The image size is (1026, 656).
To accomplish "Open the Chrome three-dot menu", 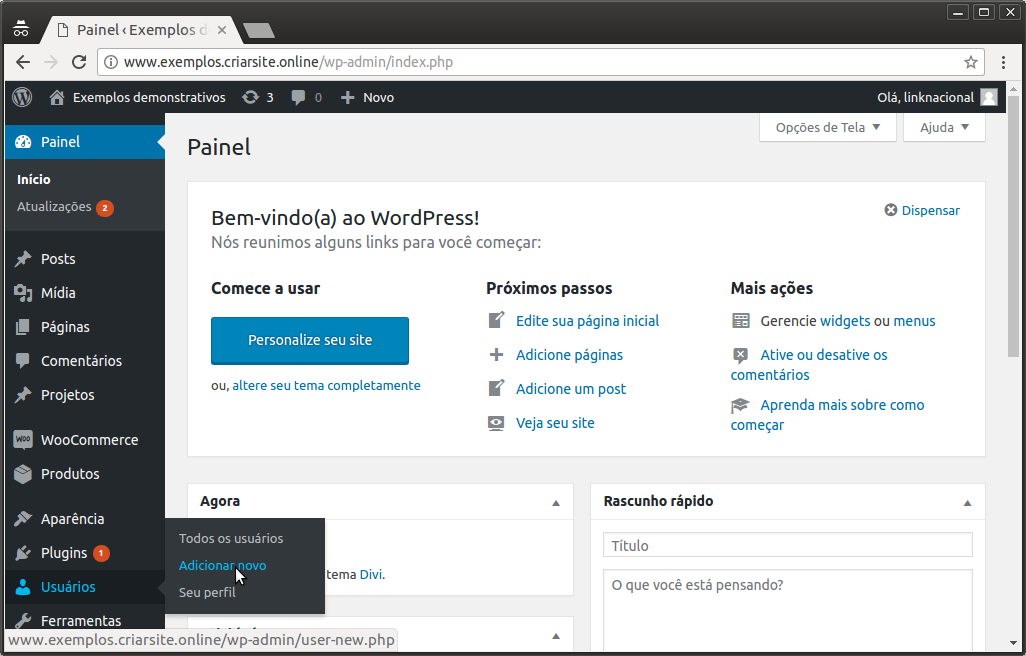I will point(1004,62).
